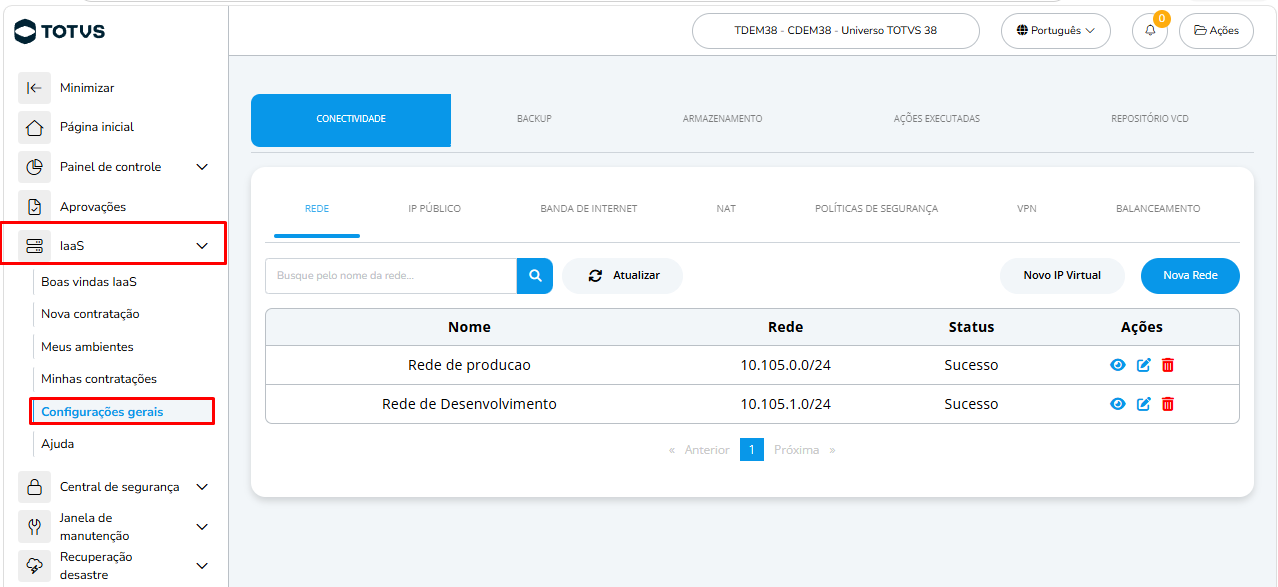The height and width of the screenshot is (587, 1278).
Task: Click the Nova Rede button
Action: [x=1190, y=276]
